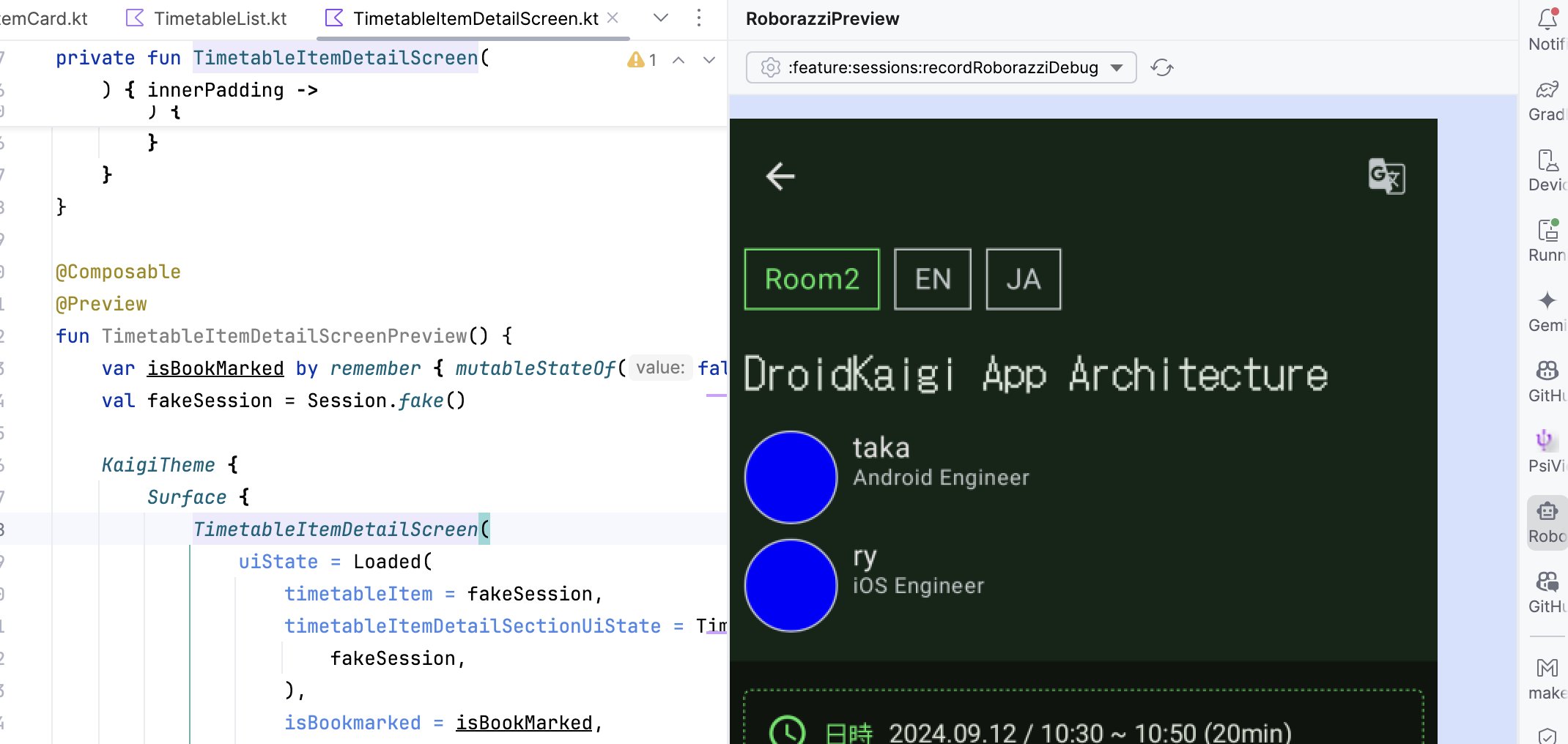Click the clock icon in session date row

(x=788, y=730)
